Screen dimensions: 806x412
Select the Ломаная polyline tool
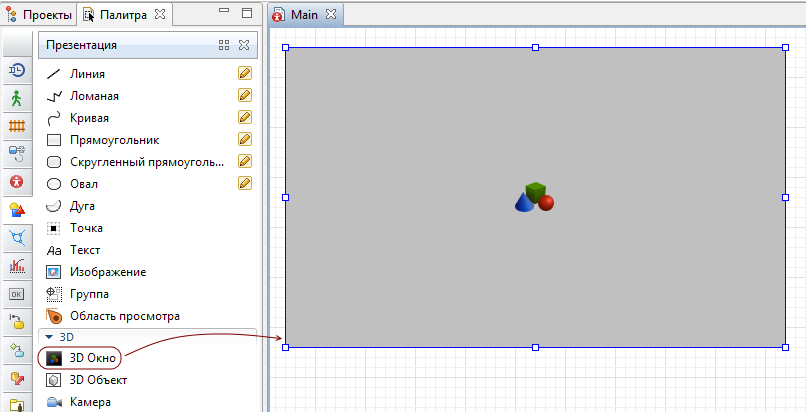(x=94, y=96)
